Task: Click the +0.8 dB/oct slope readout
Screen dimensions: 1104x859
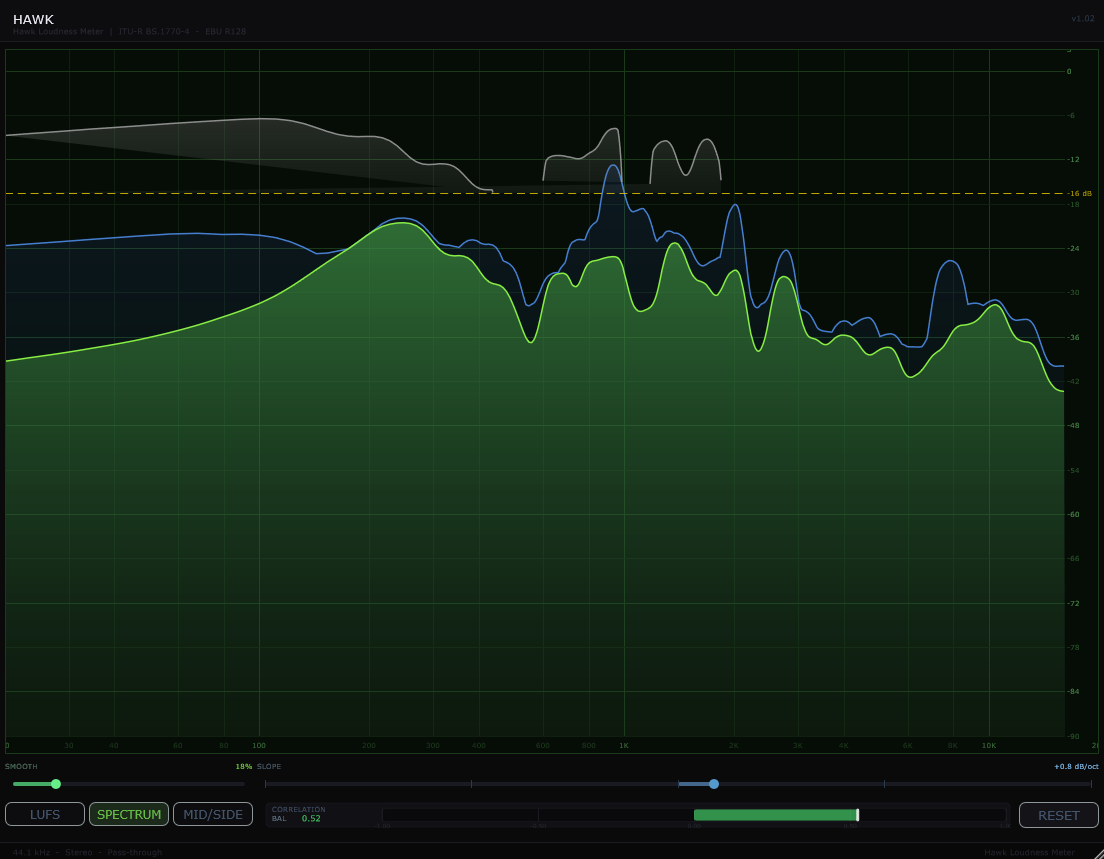Action: click(x=1075, y=766)
